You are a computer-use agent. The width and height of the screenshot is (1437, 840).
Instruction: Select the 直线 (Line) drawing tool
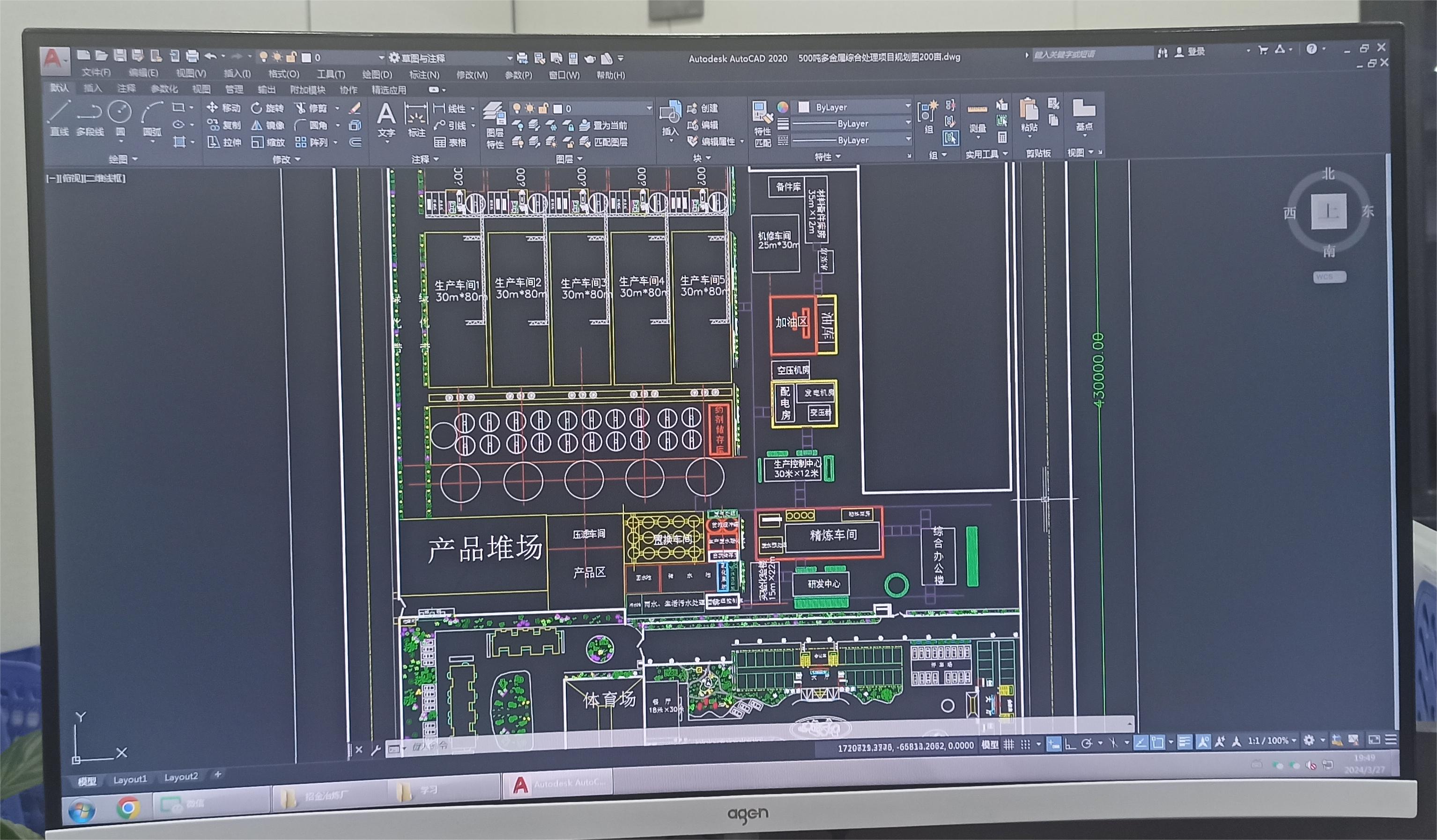(59, 118)
